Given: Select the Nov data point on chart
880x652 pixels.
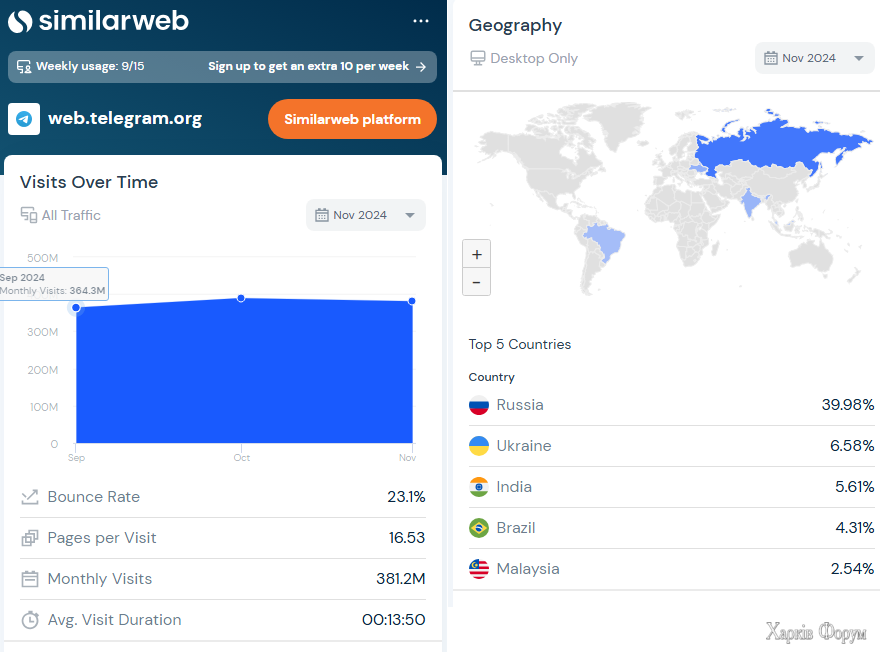Looking at the screenshot, I should pos(412,301).
